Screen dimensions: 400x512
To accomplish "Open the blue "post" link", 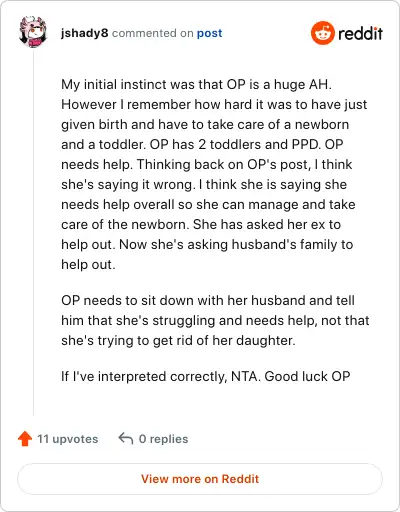I will [x=209, y=33].
